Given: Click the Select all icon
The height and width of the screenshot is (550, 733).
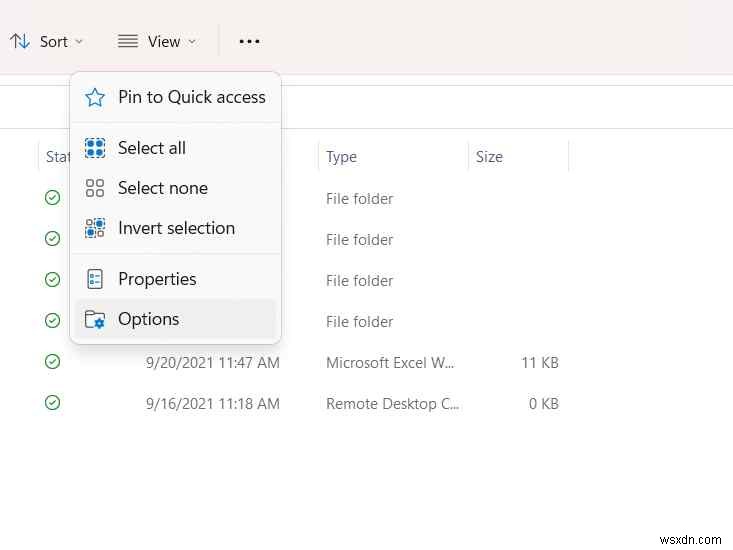Looking at the screenshot, I should (x=95, y=148).
